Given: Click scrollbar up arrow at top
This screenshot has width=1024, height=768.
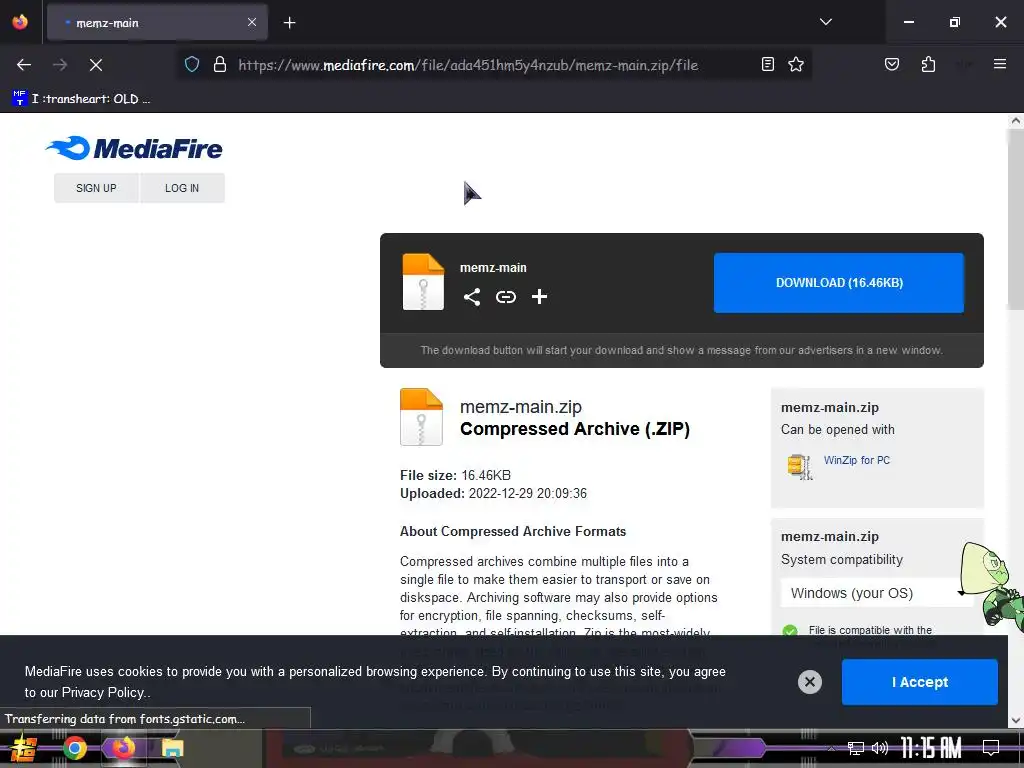Looking at the screenshot, I should point(1015,120).
